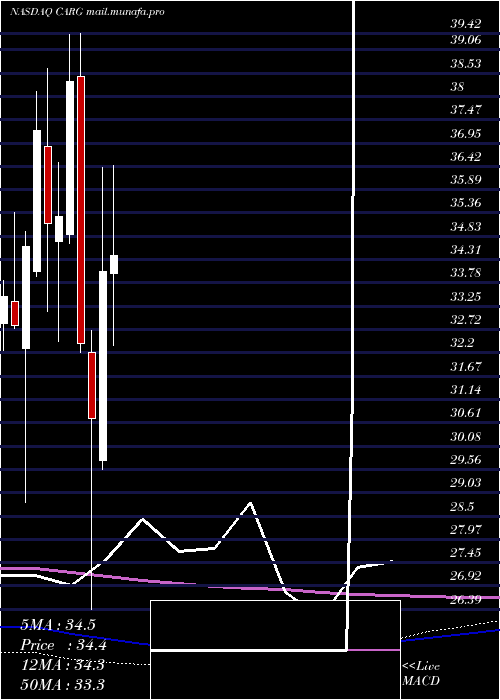500x700 pixels.
Task: Click the 12MA : 34.3 legend entry
Action: 62,665
